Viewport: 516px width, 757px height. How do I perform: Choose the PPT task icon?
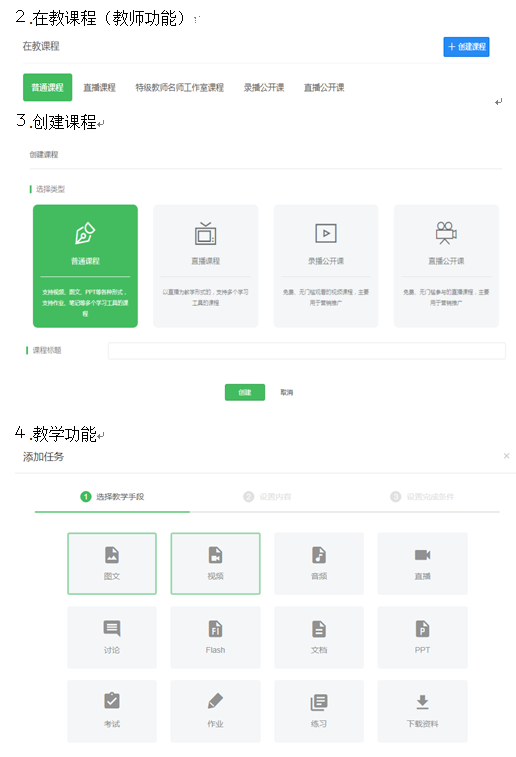click(422, 637)
